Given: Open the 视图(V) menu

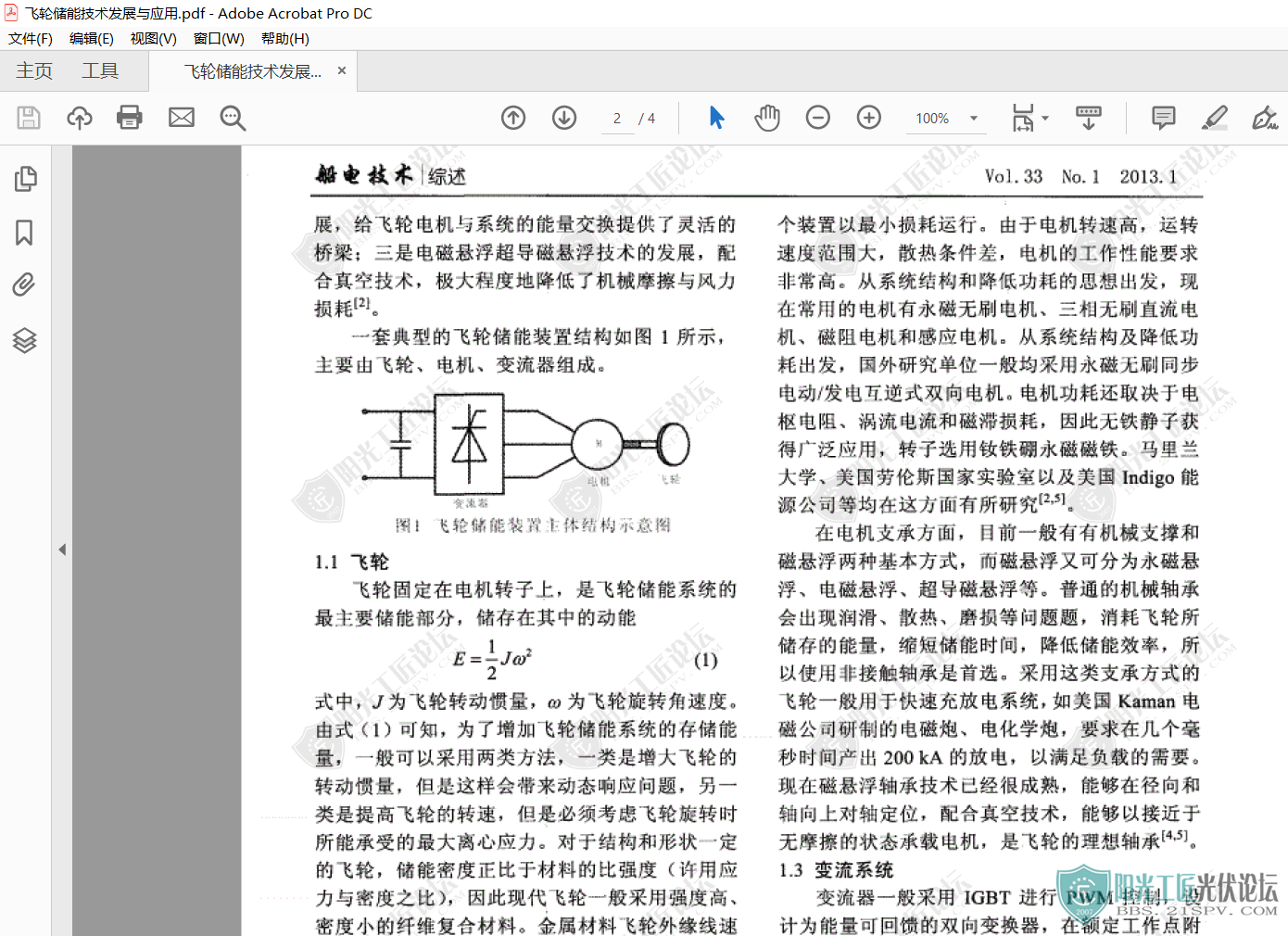Looking at the screenshot, I should (x=154, y=39).
